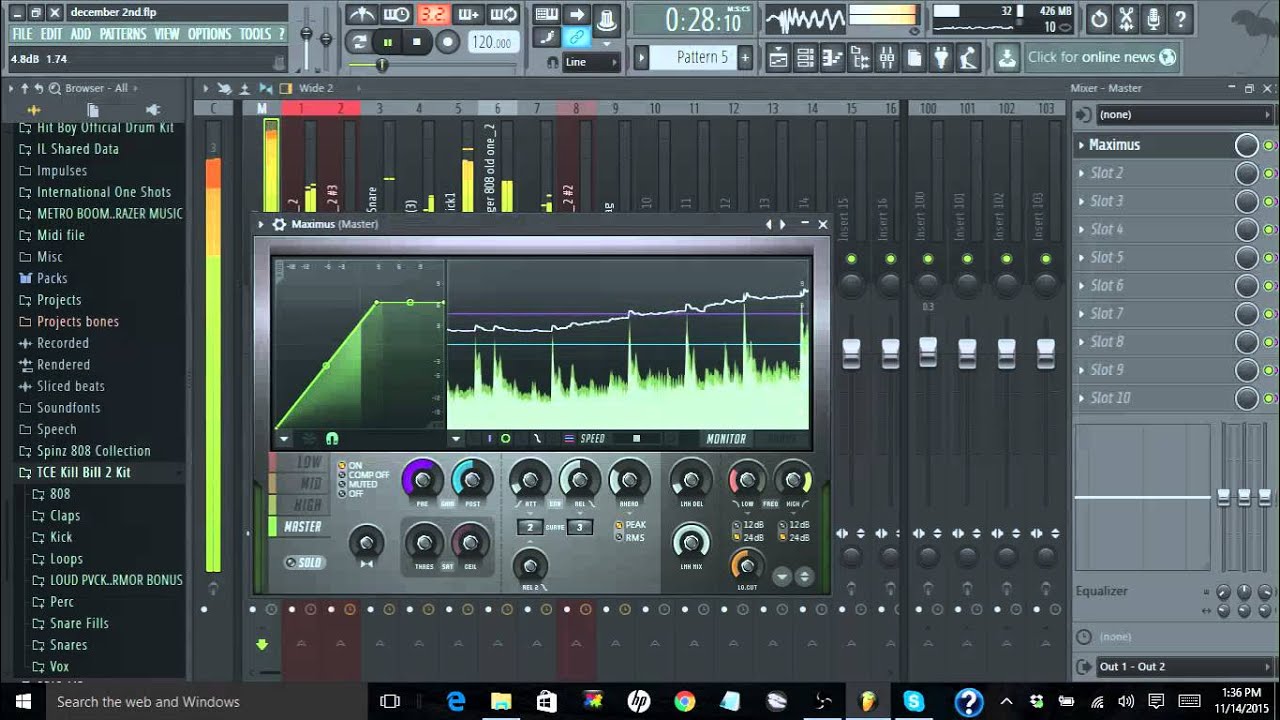Open Maximus plugin options arrow menu
The width and height of the screenshot is (1280, 720).
261,224
